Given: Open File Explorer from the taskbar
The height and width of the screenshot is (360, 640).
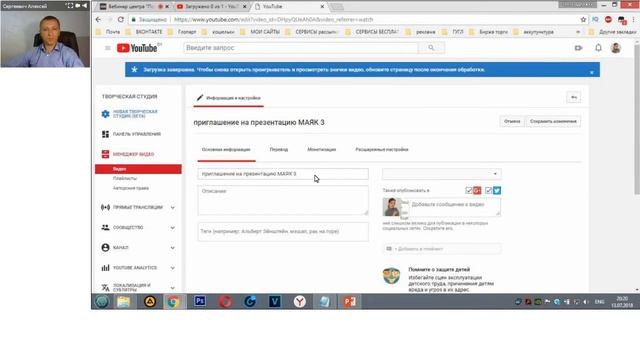Looking at the screenshot, I should (124, 301).
